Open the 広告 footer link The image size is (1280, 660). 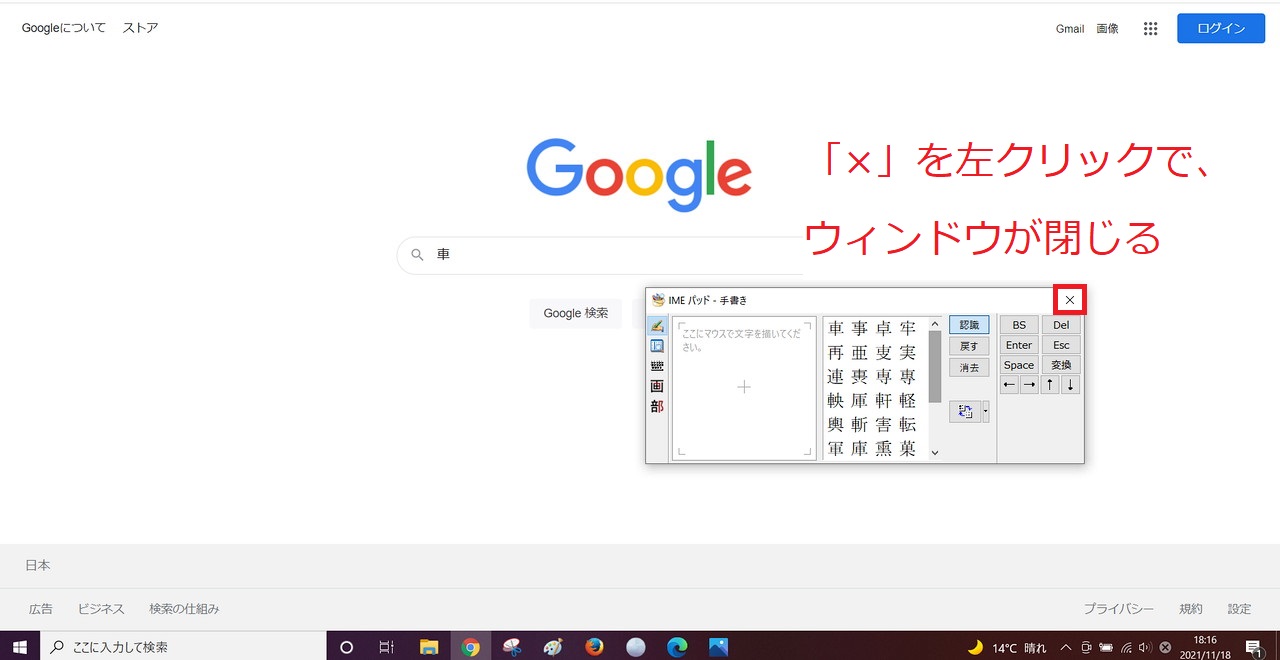pyautogui.click(x=41, y=609)
